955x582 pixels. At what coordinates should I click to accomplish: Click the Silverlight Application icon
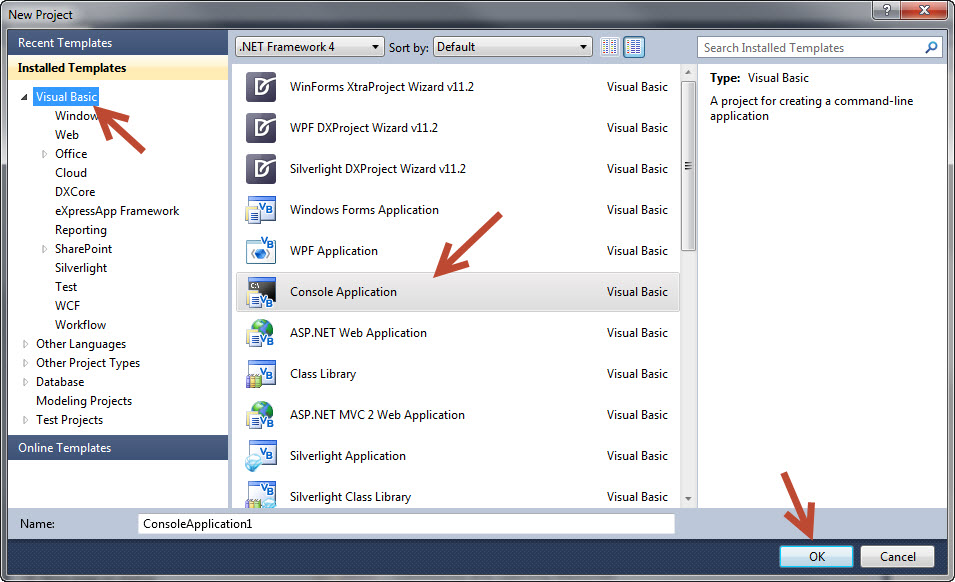point(260,455)
